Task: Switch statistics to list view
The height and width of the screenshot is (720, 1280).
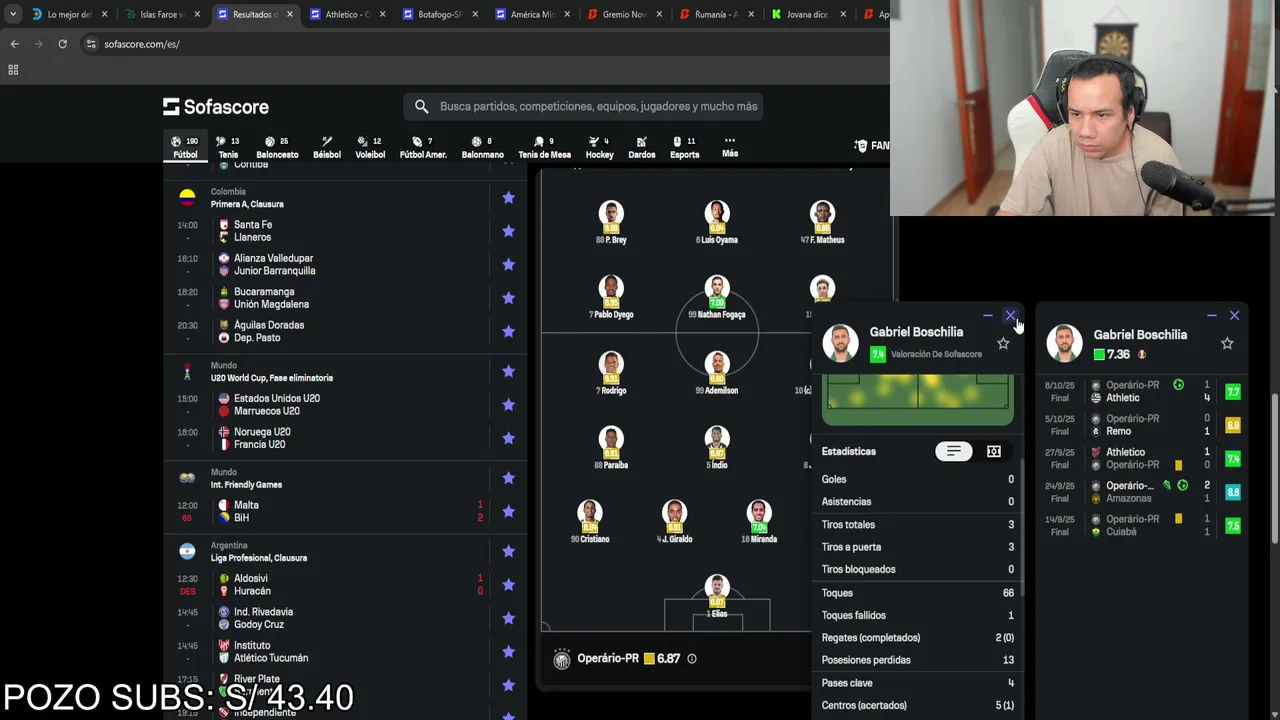Action: [x=953, y=452]
